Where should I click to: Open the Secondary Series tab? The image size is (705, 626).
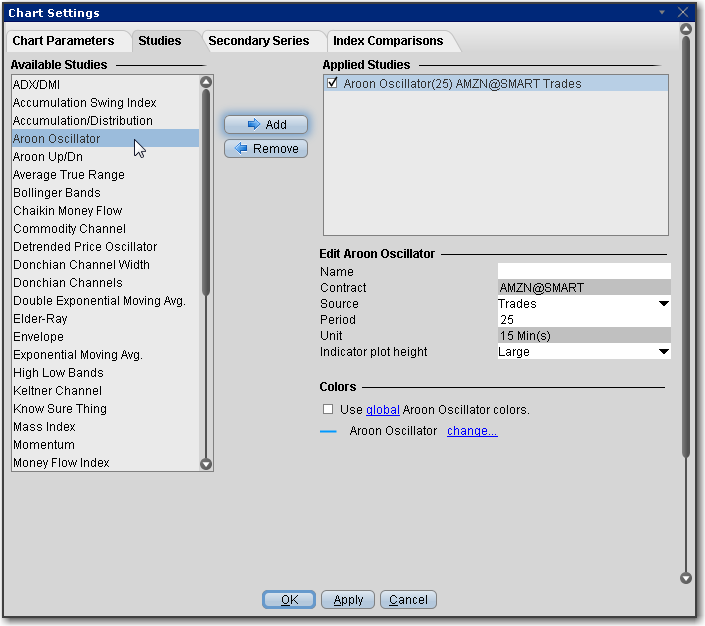251,41
